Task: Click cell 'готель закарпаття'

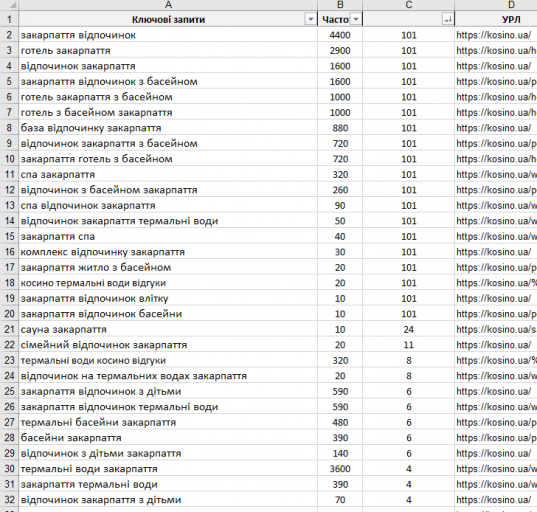Action: [168, 51]
